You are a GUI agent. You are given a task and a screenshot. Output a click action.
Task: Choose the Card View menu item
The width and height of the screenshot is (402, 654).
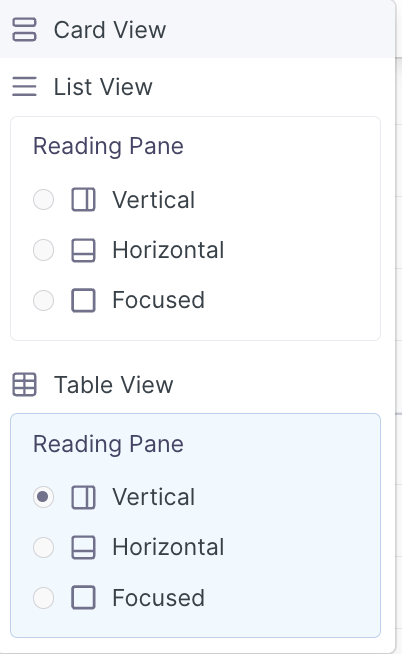[197, 29]
